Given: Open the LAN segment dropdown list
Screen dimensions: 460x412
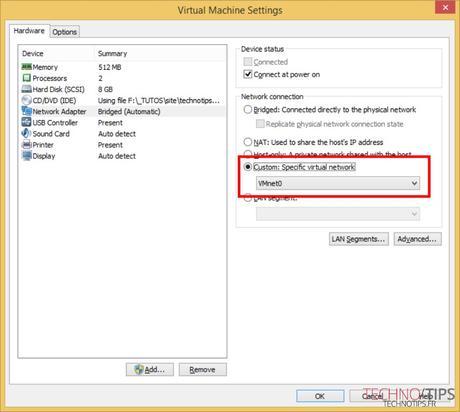Looking at the screenshot, I should 338,214.
